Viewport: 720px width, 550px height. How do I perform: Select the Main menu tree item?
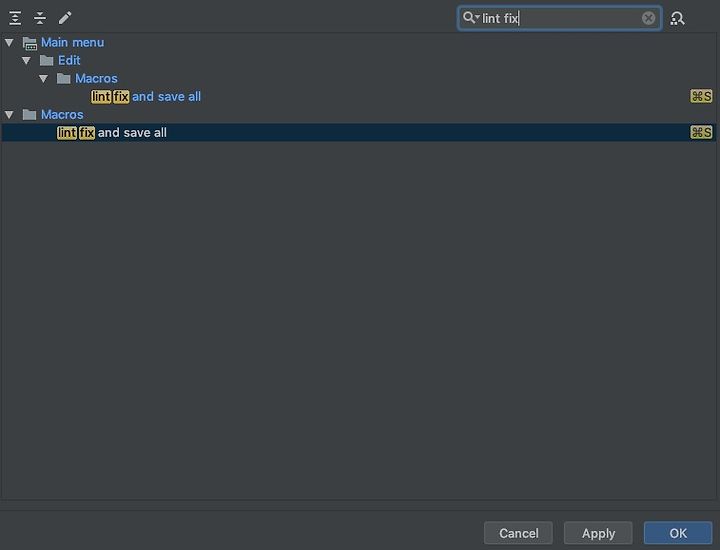[73, 42]
